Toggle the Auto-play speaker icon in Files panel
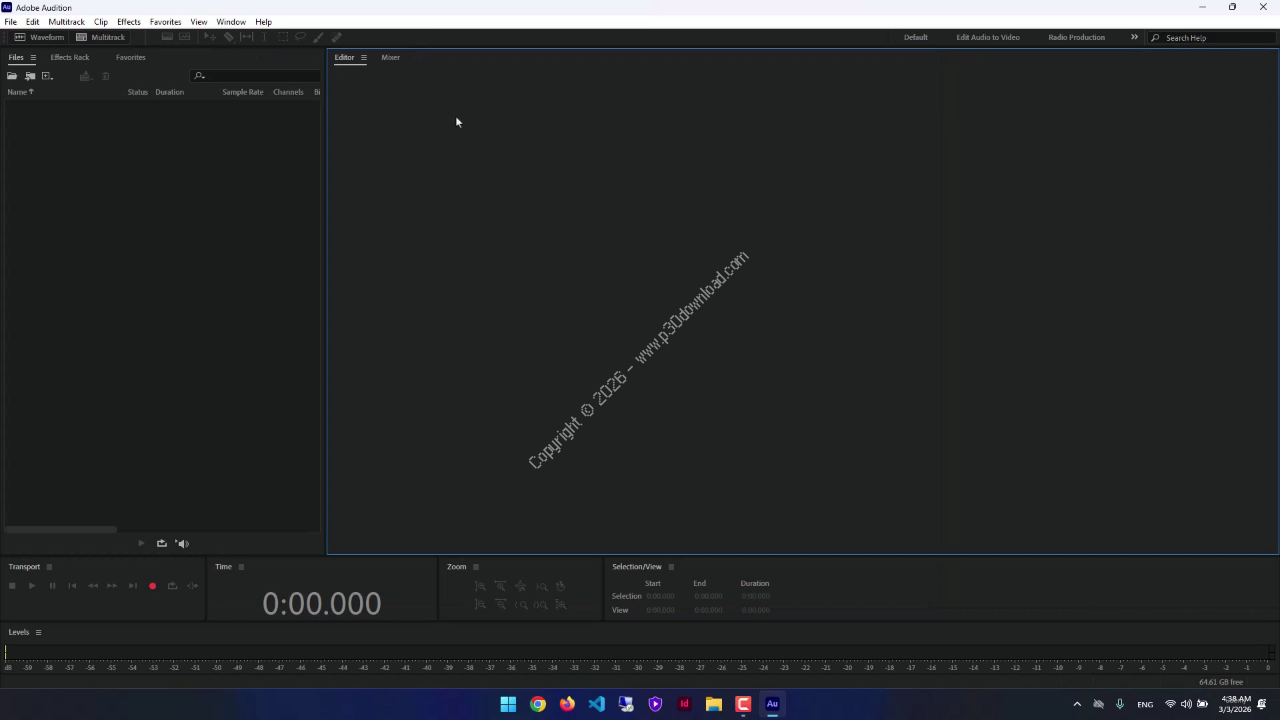The image size is (1280, 720). (182, 543)
